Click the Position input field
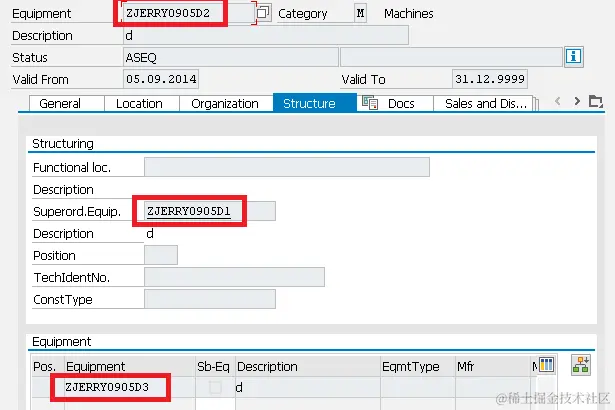The height and width of the screenshot is (410, 615). pyautogui.click(x=161, y=255)
